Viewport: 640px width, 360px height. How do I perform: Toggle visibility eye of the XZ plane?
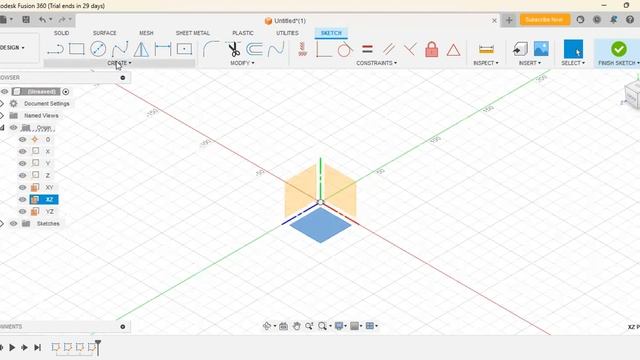coord(22,200)
